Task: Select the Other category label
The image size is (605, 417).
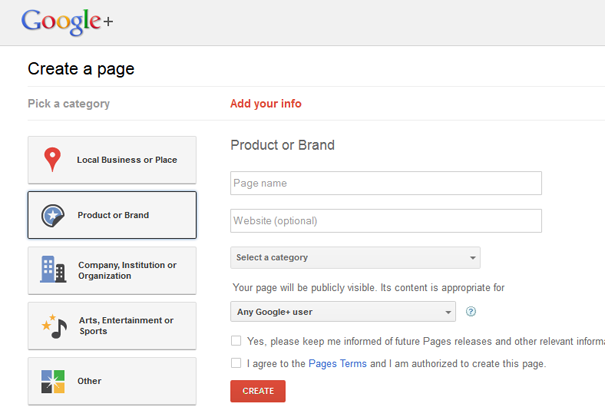Action: click(90, 381)
